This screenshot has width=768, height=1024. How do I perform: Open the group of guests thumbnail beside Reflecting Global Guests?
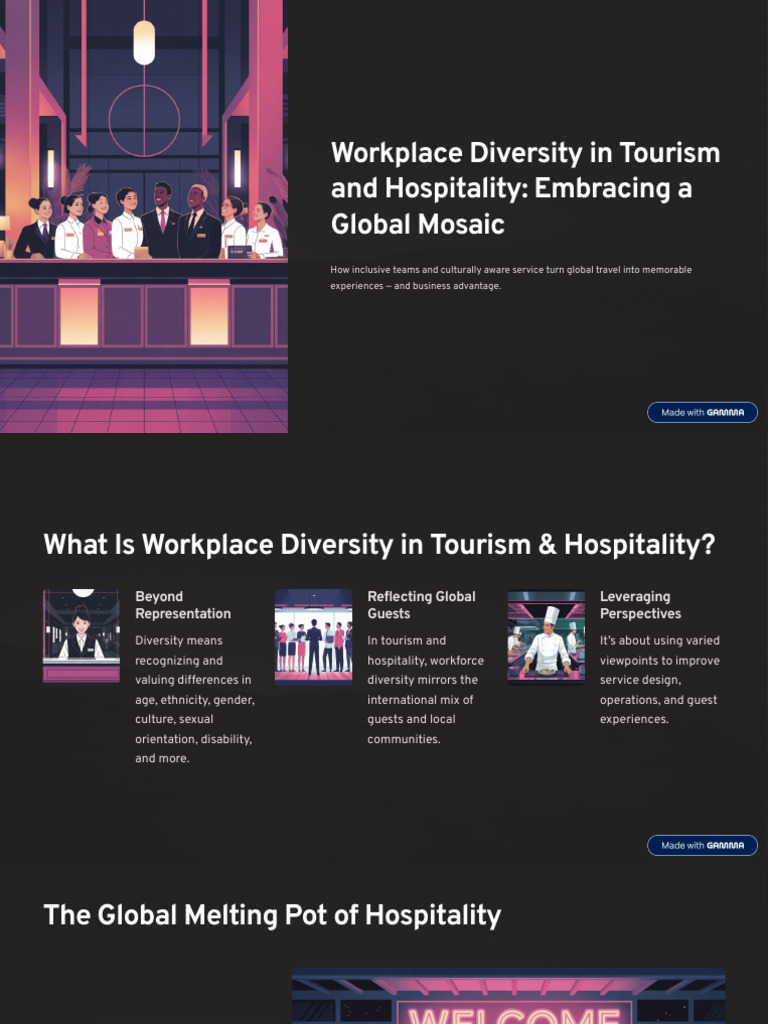[313, 637]
